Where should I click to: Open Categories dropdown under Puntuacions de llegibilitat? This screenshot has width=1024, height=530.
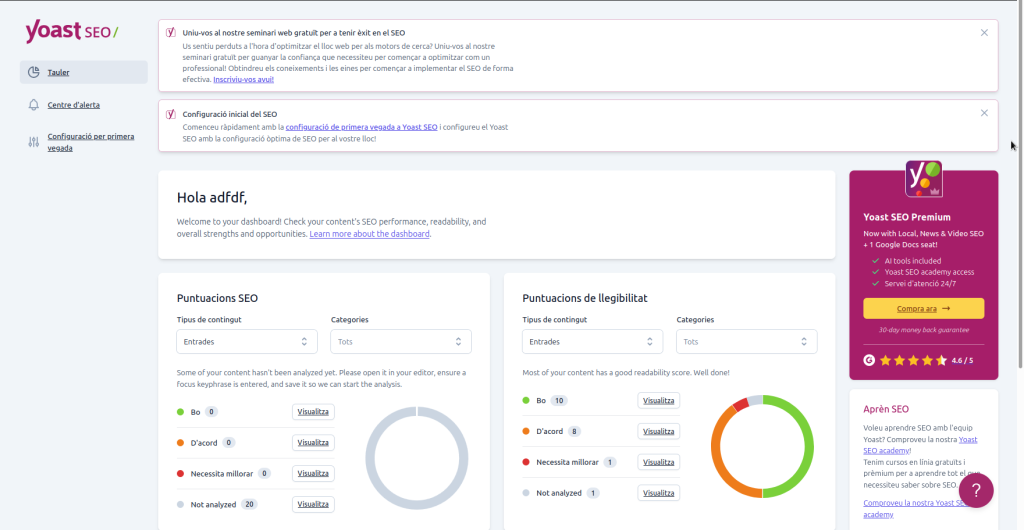point(746,342)
